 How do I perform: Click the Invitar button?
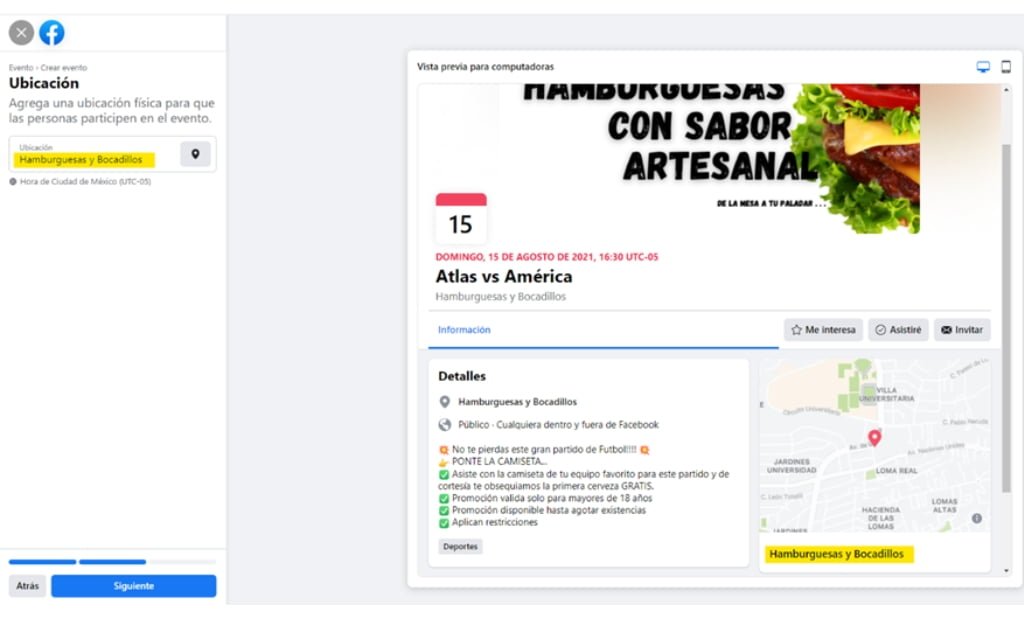[962, 329]
